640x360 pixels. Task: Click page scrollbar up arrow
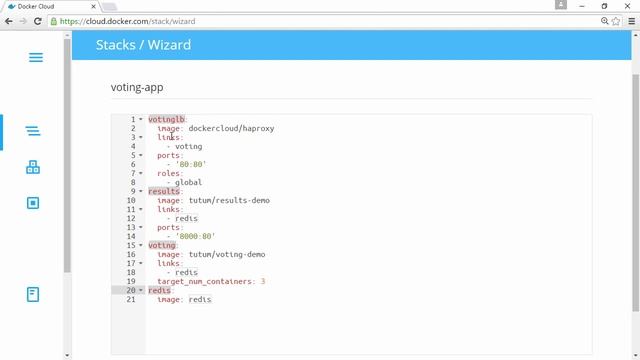636,35
